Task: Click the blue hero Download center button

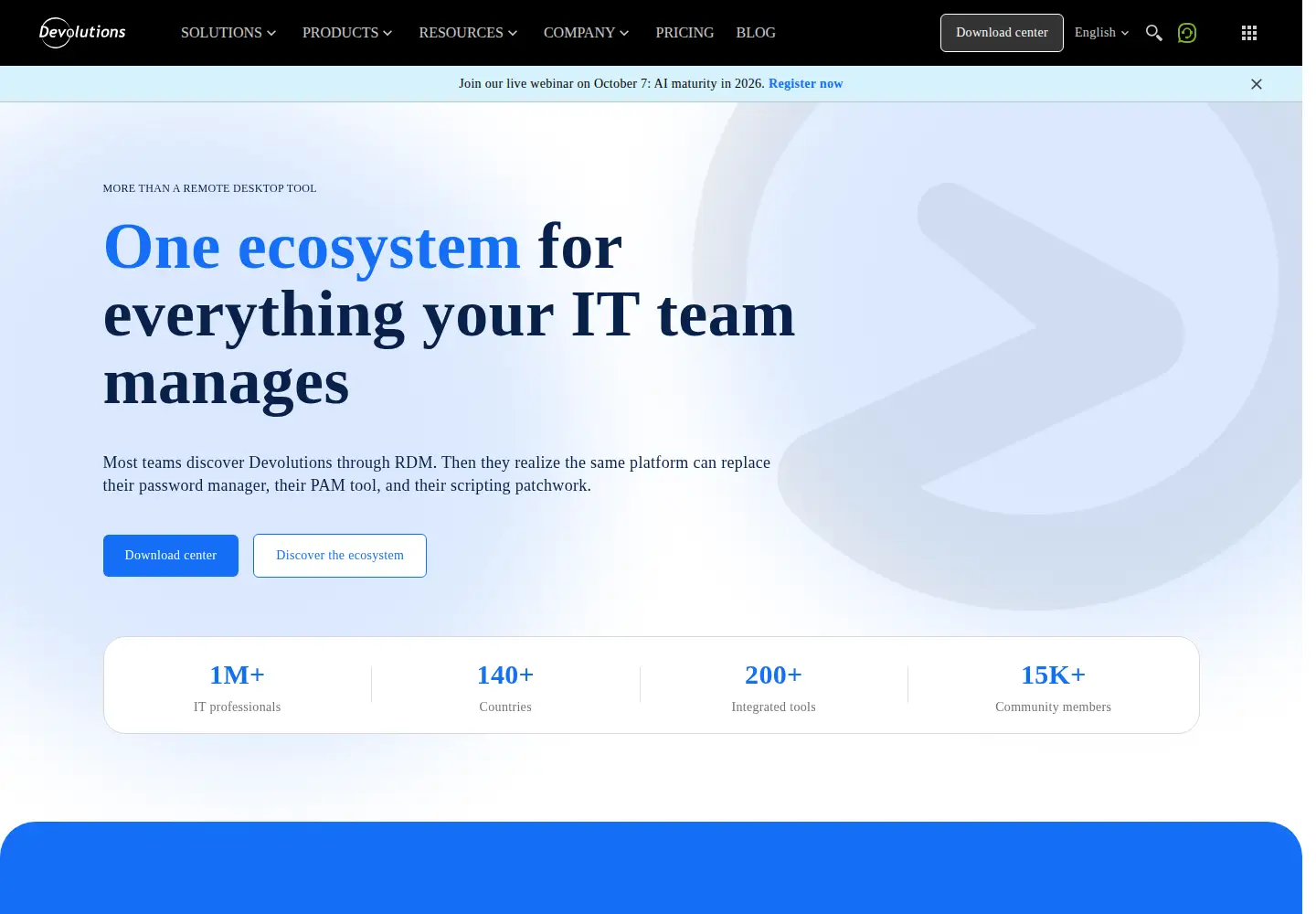Action: [171, 556]
